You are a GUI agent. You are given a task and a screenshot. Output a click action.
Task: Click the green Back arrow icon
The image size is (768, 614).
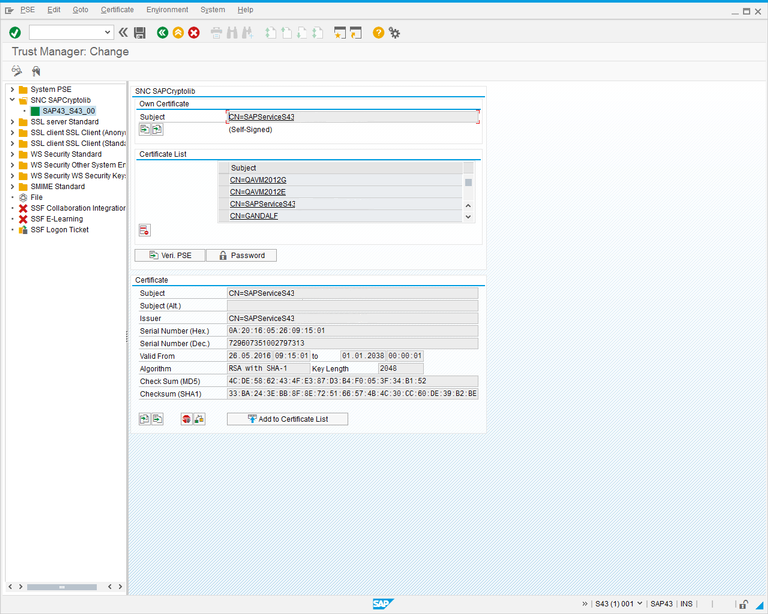click(162, 33)
